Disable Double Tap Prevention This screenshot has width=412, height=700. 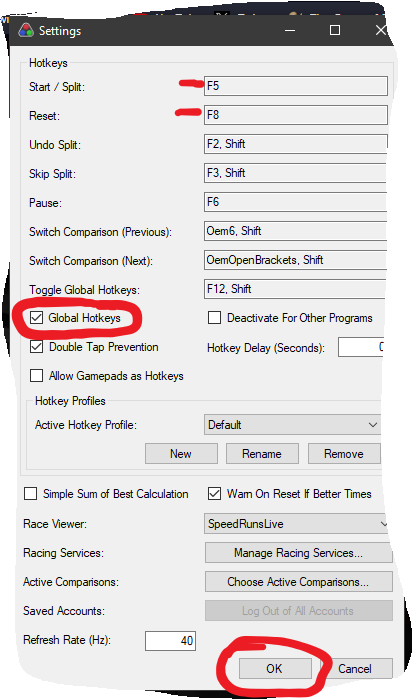pyautogui.click(x=36, y=347)
